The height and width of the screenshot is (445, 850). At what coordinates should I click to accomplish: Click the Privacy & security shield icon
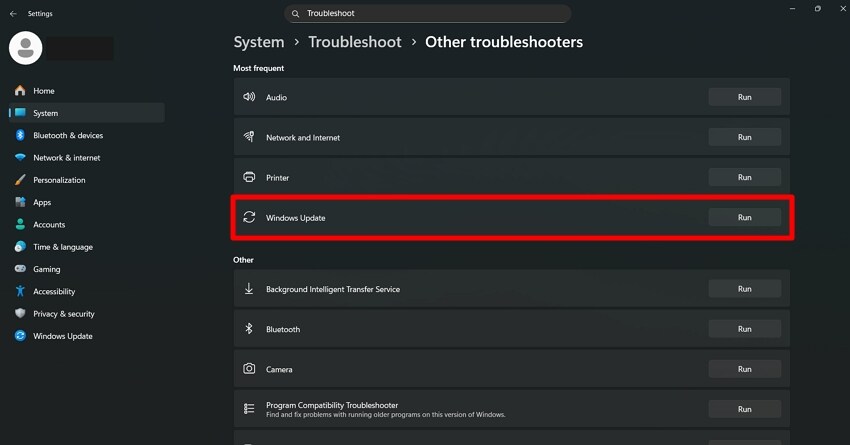coord(20,313)
